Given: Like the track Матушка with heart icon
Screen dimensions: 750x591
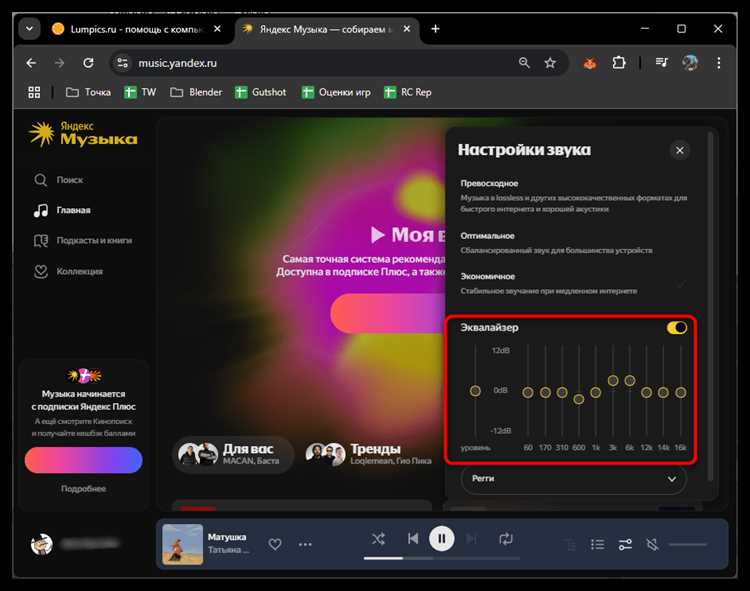Looking at the screenshot, I should click(x=275, y=544).
